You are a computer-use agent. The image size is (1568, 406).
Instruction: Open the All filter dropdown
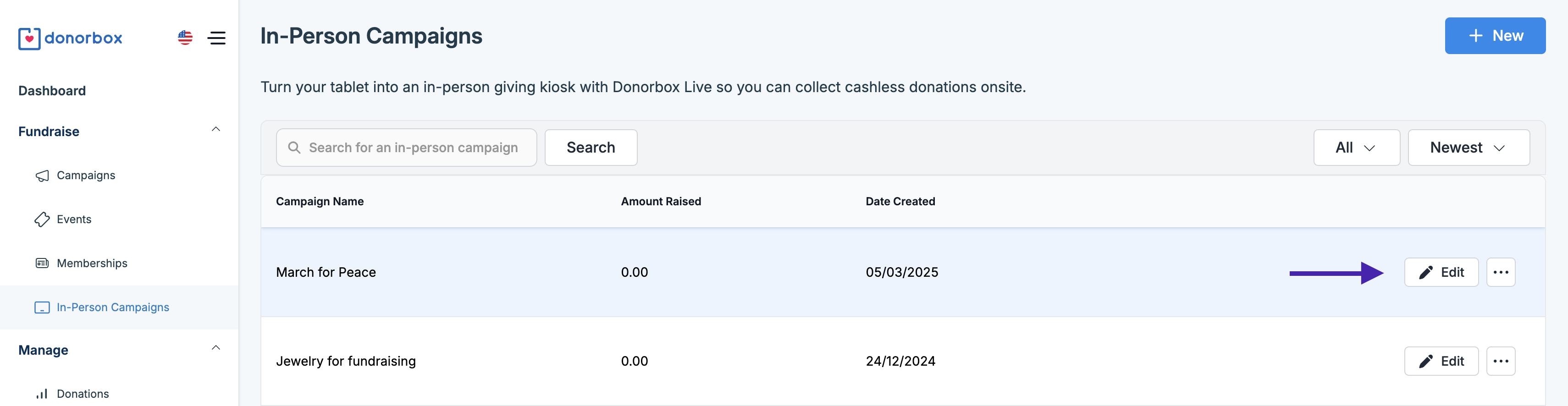(1356, 147)
